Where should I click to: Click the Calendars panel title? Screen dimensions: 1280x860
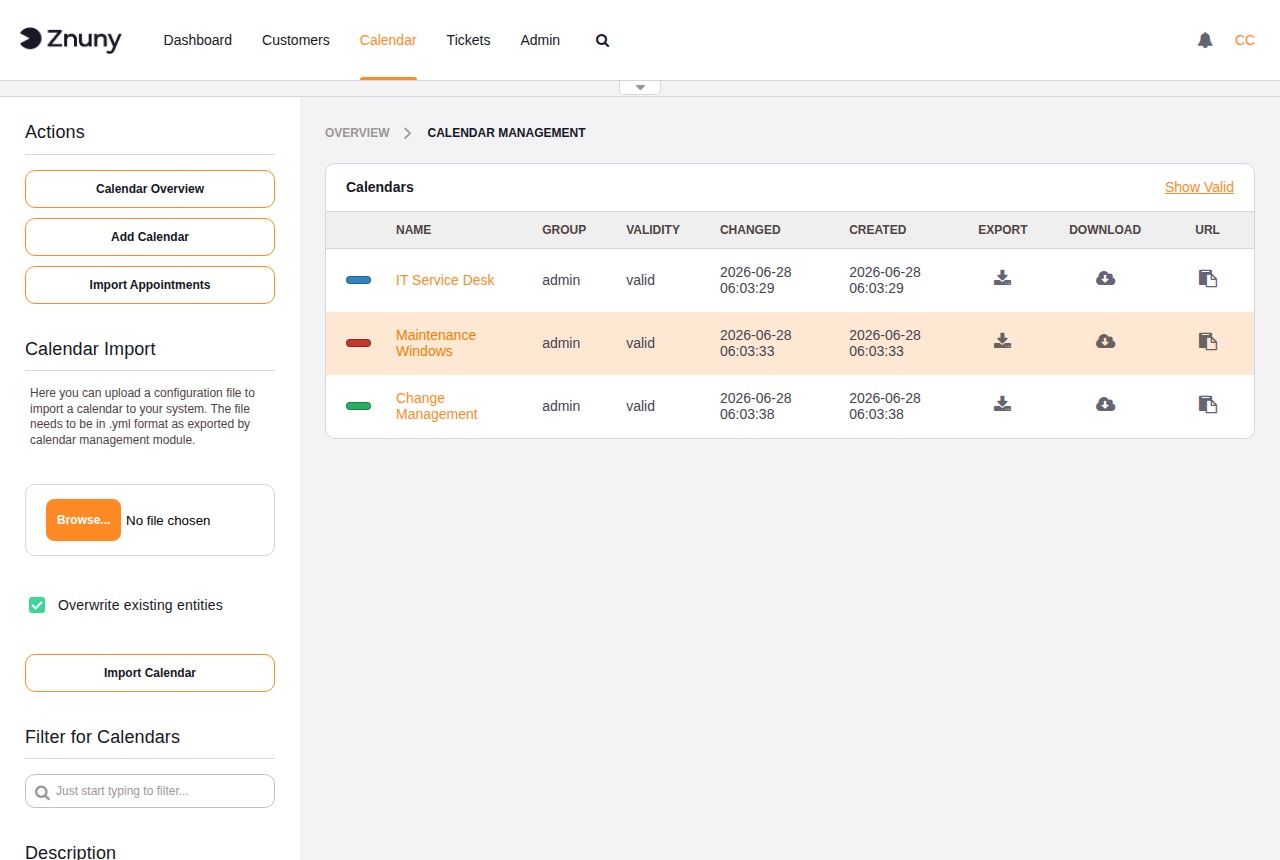point(380,187)
